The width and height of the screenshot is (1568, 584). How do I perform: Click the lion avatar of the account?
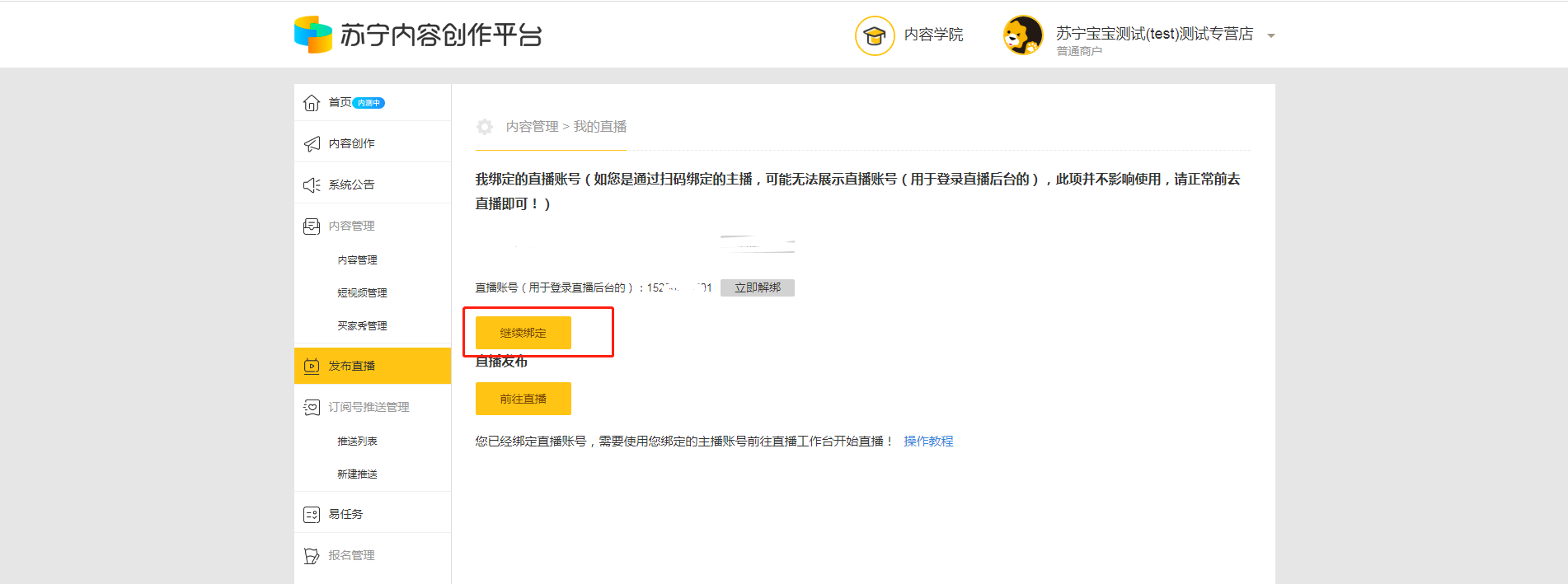pos(1023,35)
